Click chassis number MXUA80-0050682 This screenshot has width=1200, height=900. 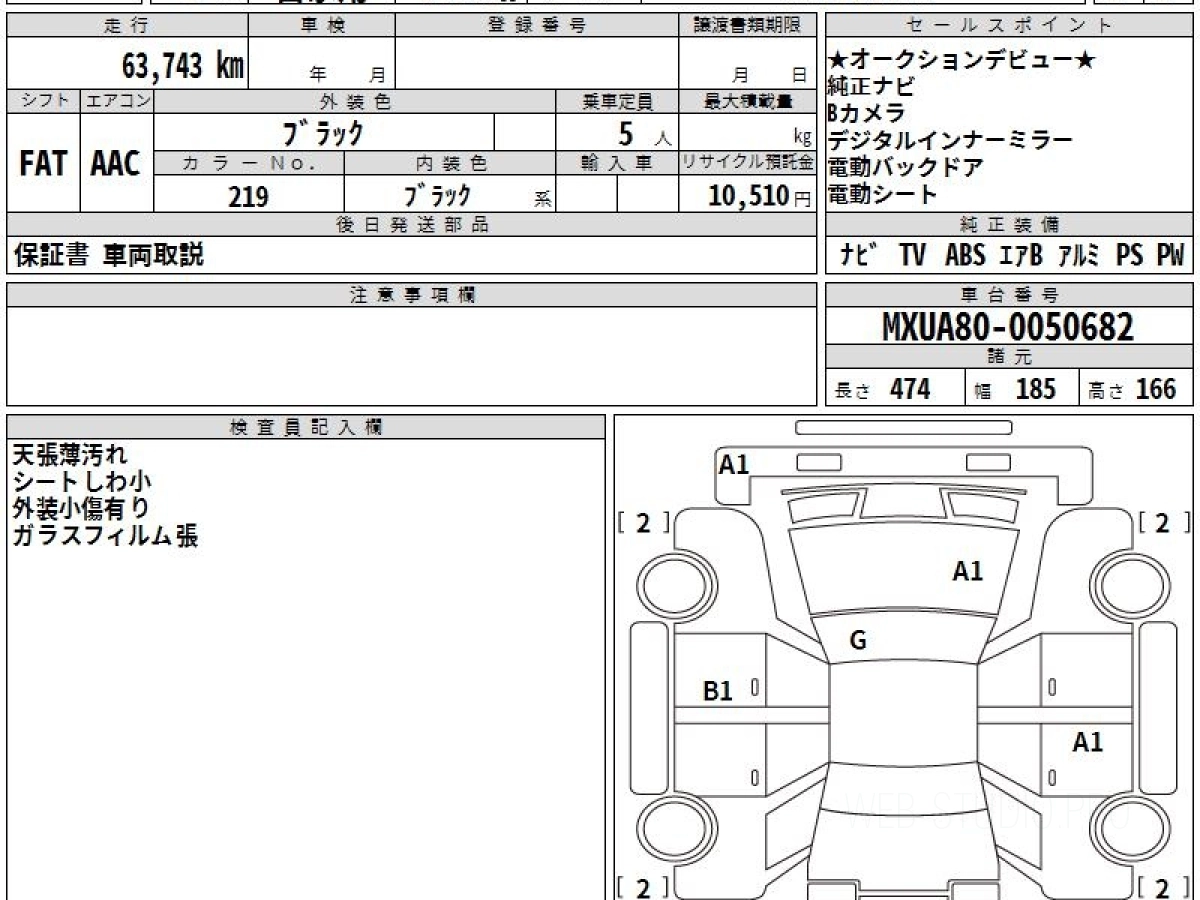tap(1008, 326)
